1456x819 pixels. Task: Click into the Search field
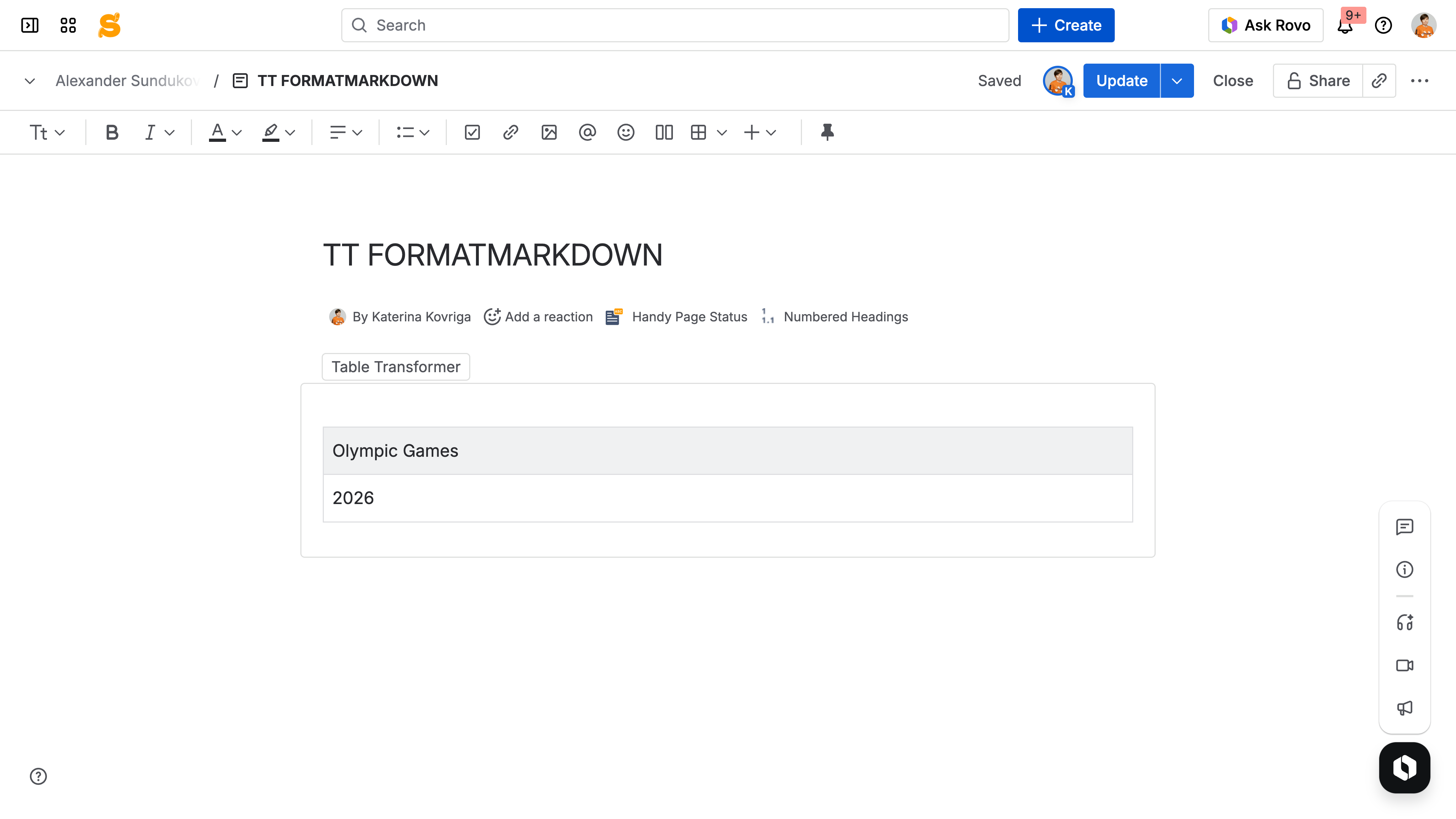click(x=675, y=26)
